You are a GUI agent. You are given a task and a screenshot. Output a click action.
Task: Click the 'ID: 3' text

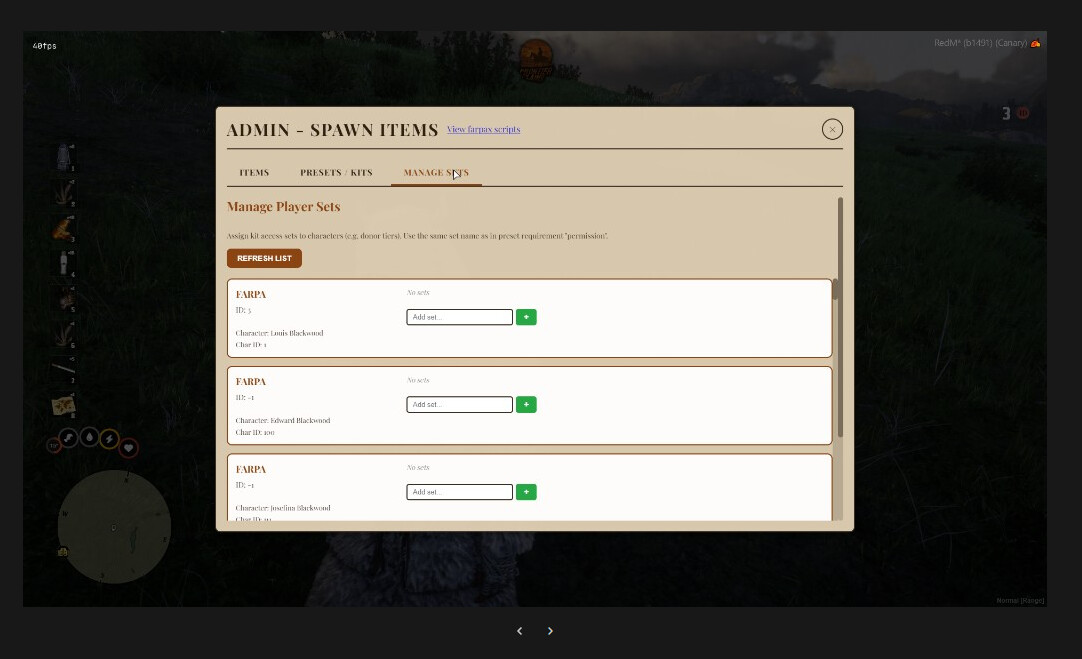(x=243, y=310)
